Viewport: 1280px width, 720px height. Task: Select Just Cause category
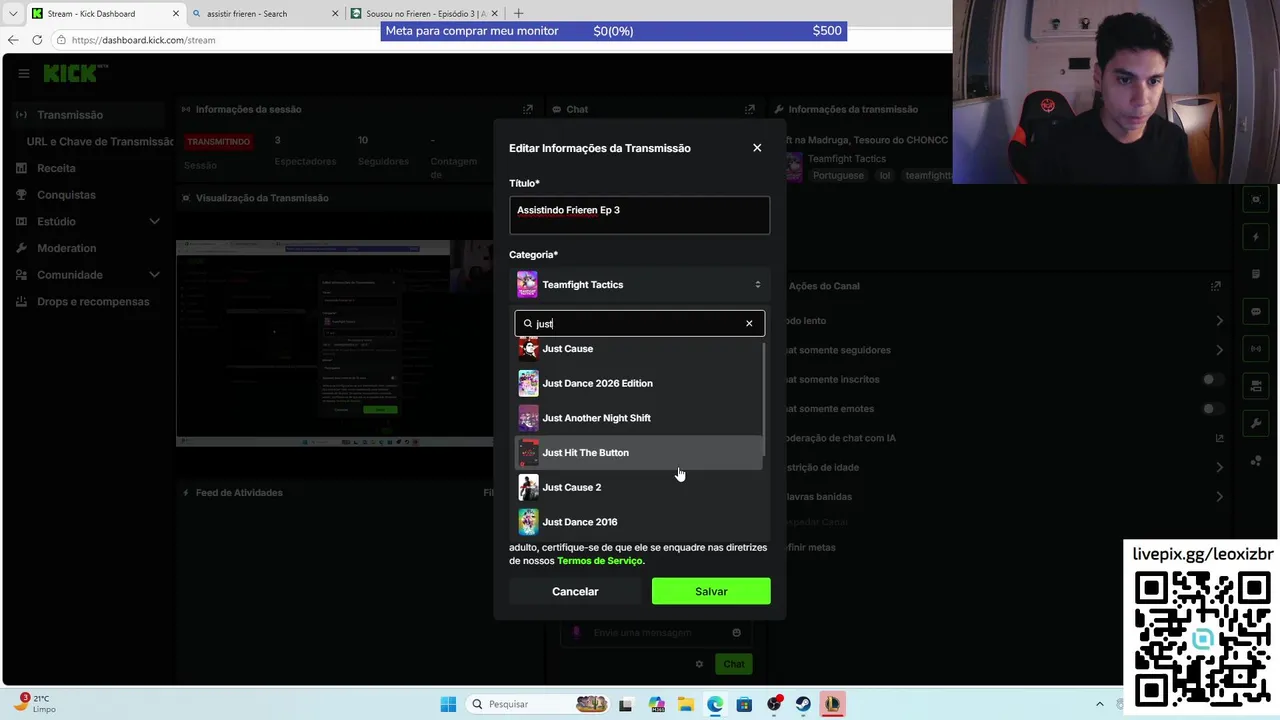pos(639,349)
